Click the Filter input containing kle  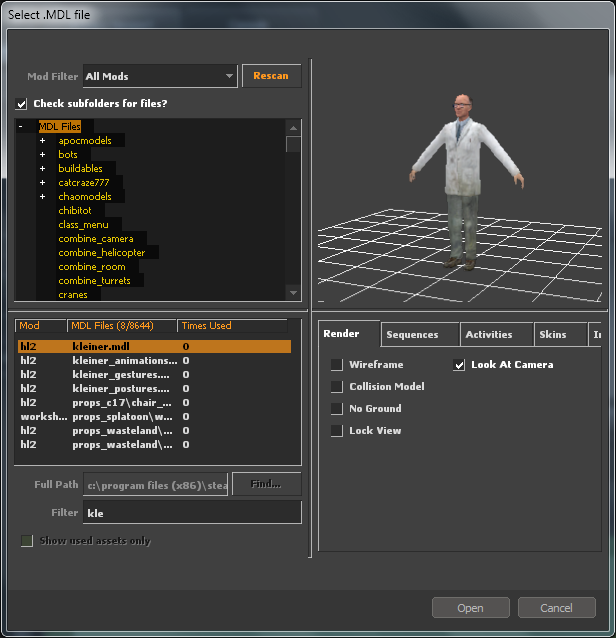click(x=192, y=513)
